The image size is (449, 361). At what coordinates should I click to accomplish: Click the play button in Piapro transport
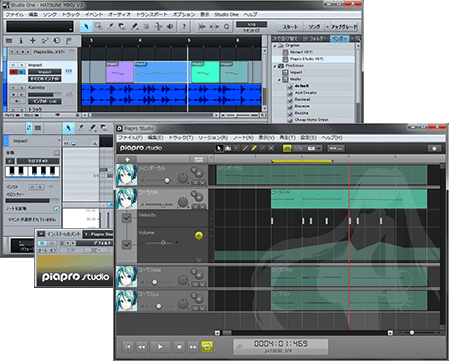click(160, 347)
